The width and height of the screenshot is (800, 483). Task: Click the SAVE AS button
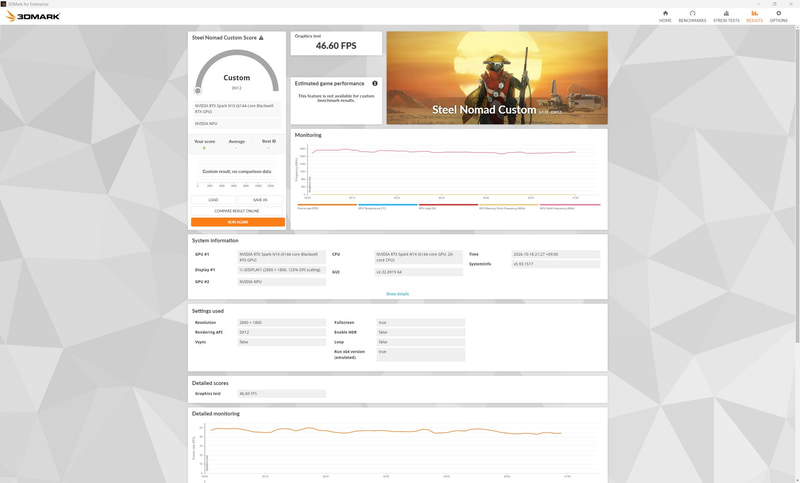point(260,200)
